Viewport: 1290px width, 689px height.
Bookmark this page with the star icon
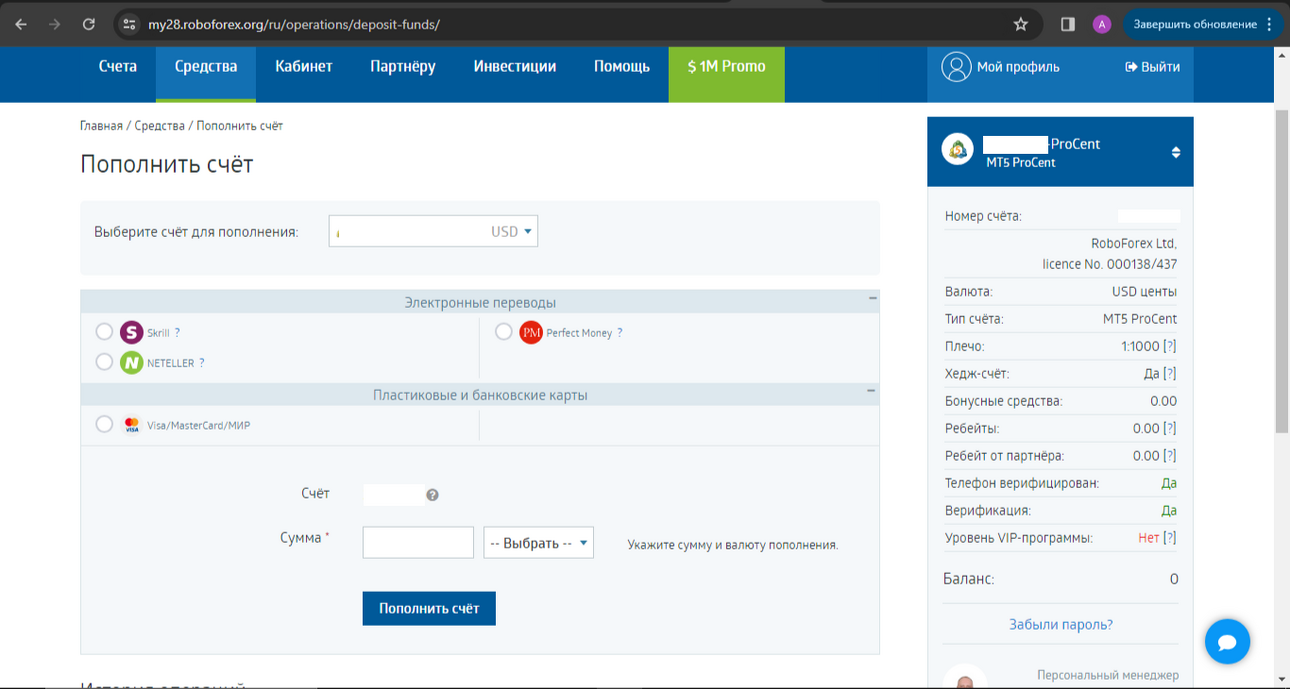tap(1020, 24)
